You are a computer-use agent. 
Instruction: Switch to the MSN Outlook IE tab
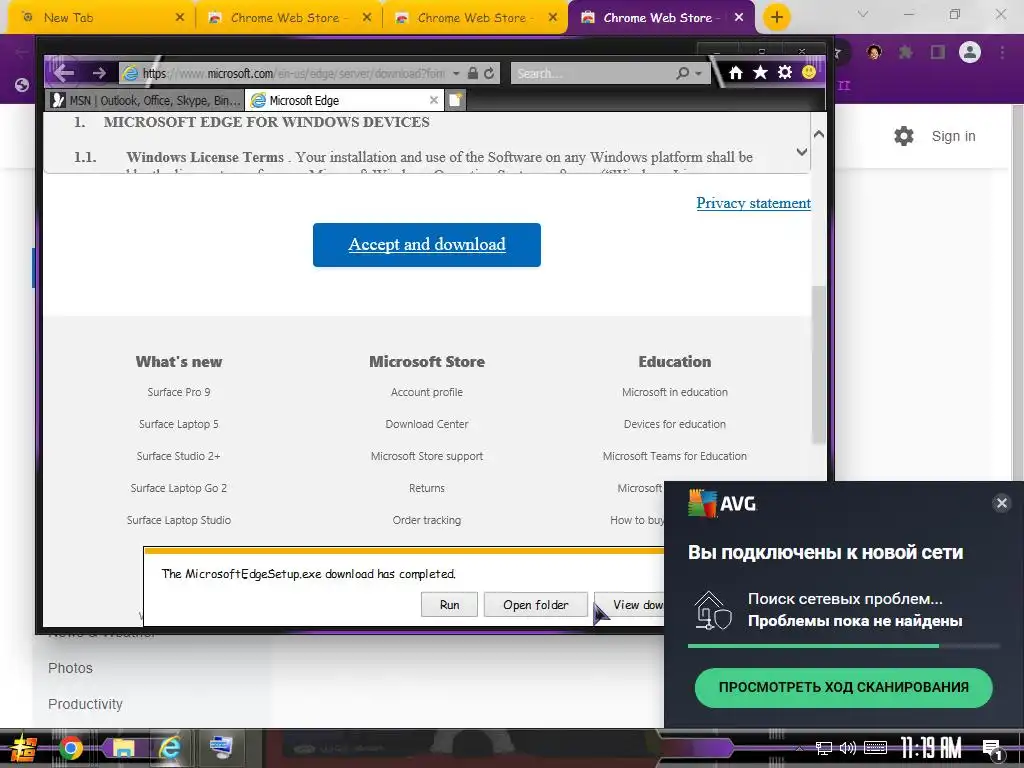(x=146, y=100)
